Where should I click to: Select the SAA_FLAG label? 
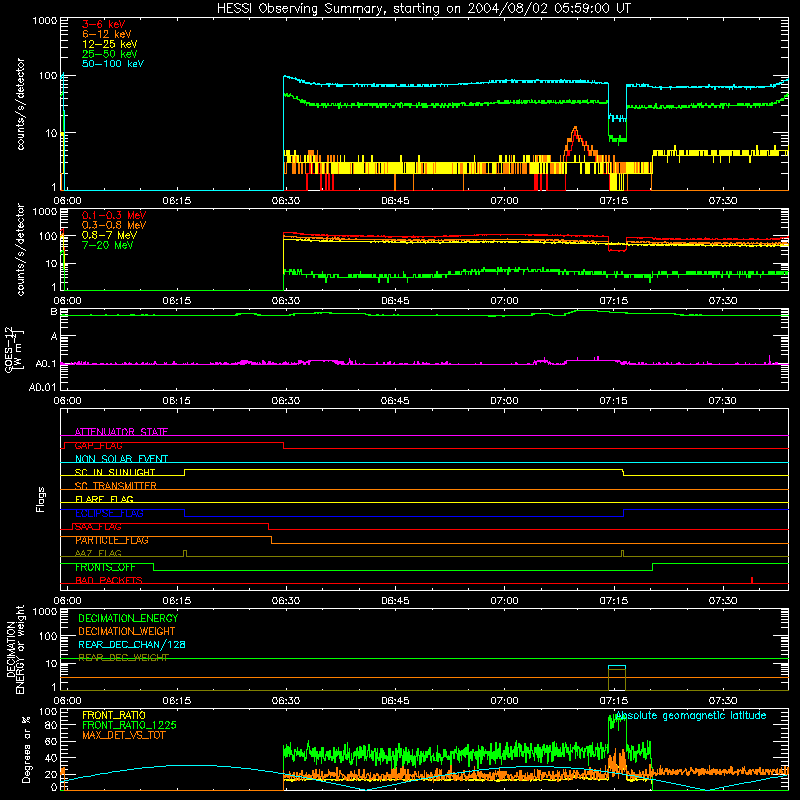point(97,527)
